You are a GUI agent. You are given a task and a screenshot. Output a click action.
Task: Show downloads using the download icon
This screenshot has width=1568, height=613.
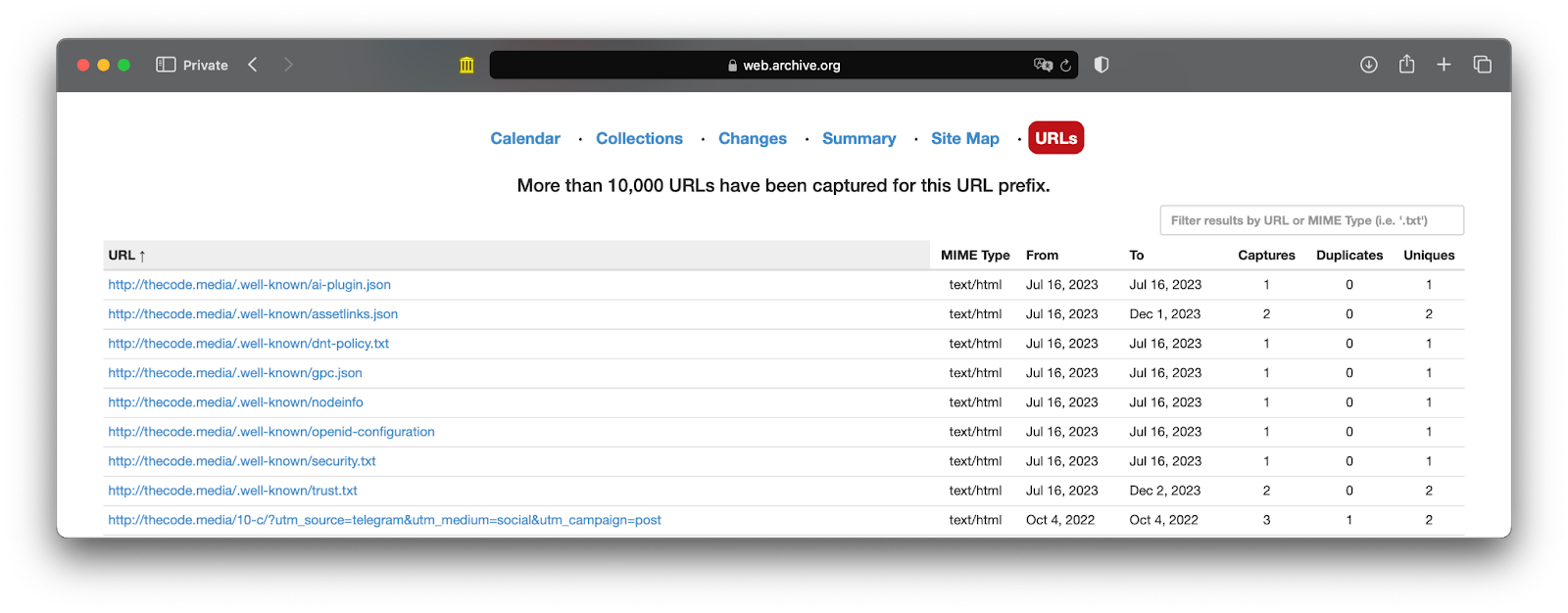click(x=1369, y=65)
